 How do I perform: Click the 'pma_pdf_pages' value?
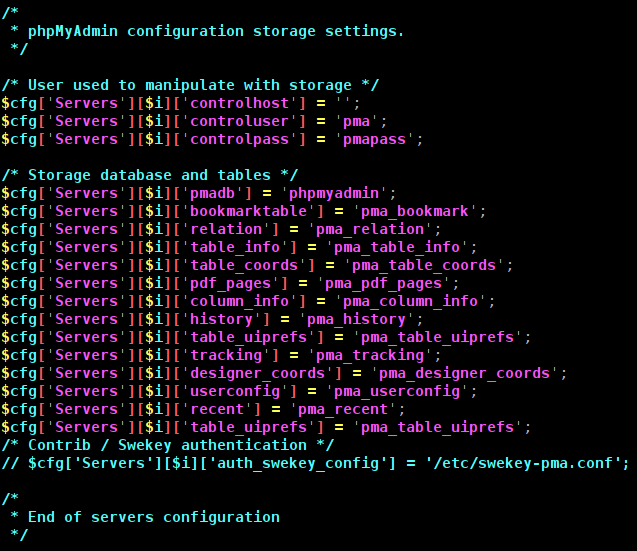pyautogui.click(x=383, y=283)
